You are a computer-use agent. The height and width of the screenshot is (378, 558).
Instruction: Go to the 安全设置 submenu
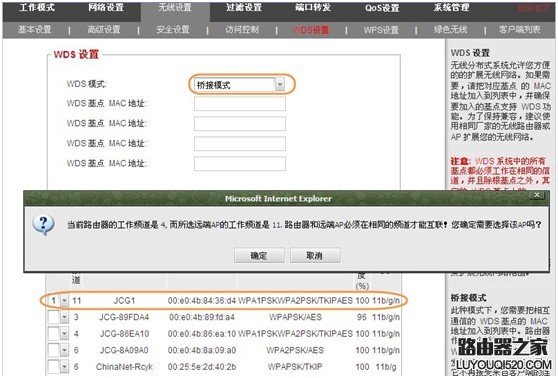[x=173, y=30]
